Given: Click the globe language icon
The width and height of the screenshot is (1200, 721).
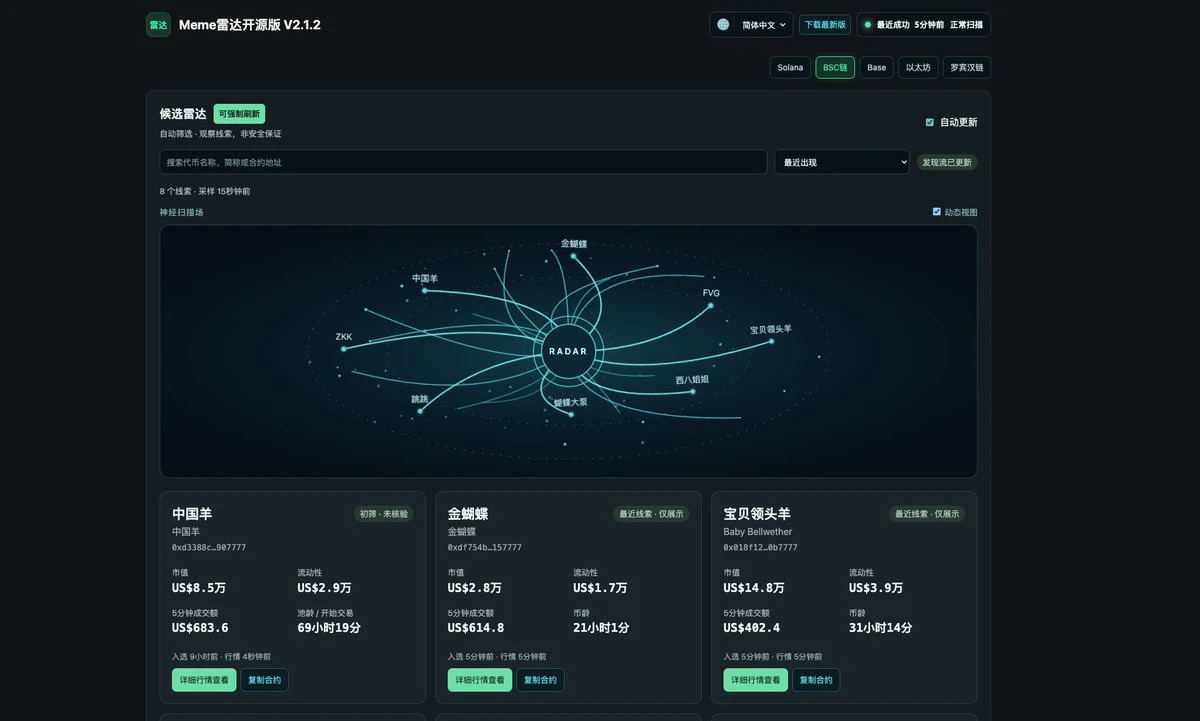Looking at the screenshot, I should coord(723,25).
